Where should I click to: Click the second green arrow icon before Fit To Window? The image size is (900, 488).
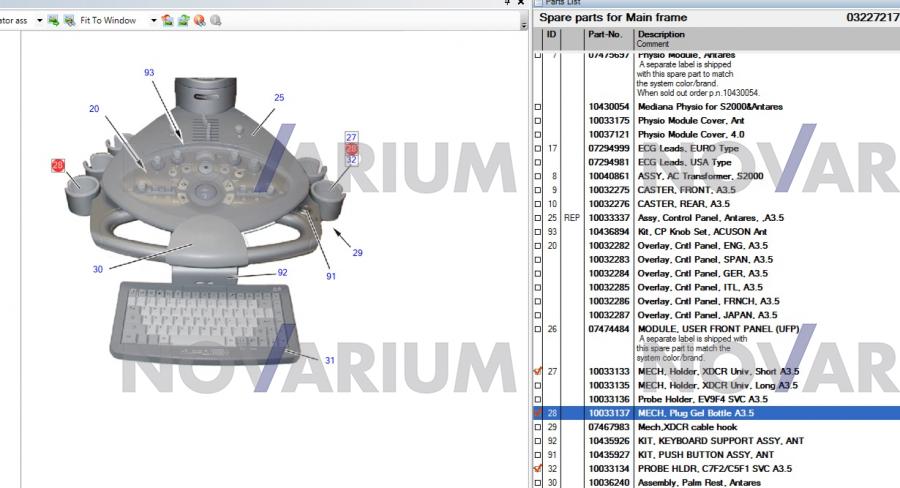click(x=68, y=20)
